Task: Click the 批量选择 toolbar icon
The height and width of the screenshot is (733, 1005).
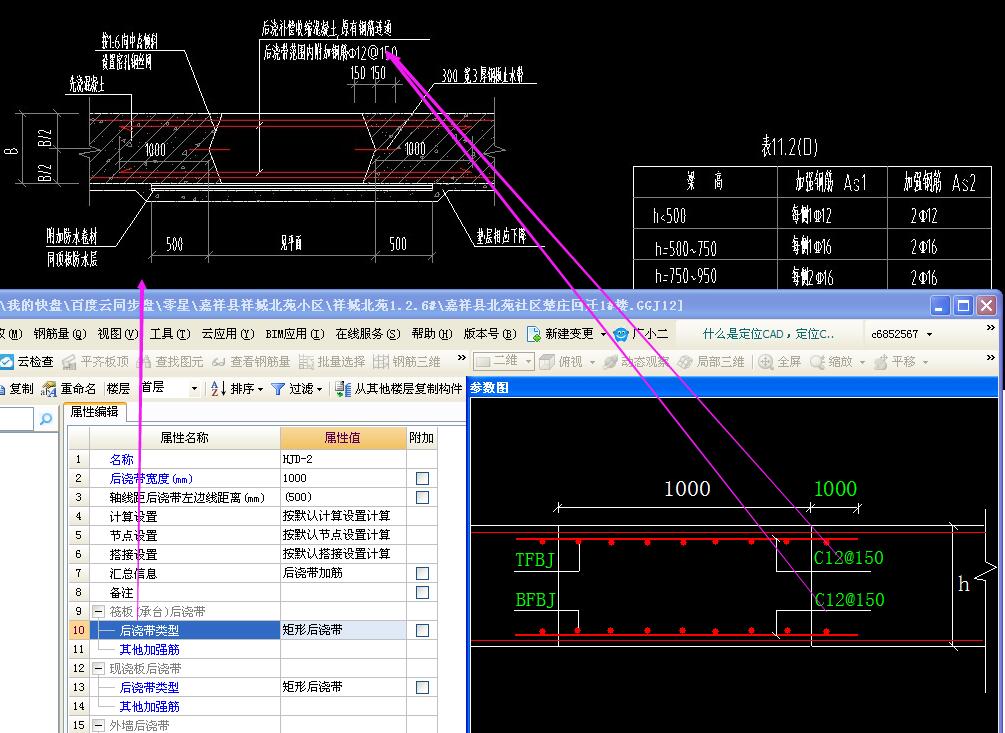Action: [306, 362]
